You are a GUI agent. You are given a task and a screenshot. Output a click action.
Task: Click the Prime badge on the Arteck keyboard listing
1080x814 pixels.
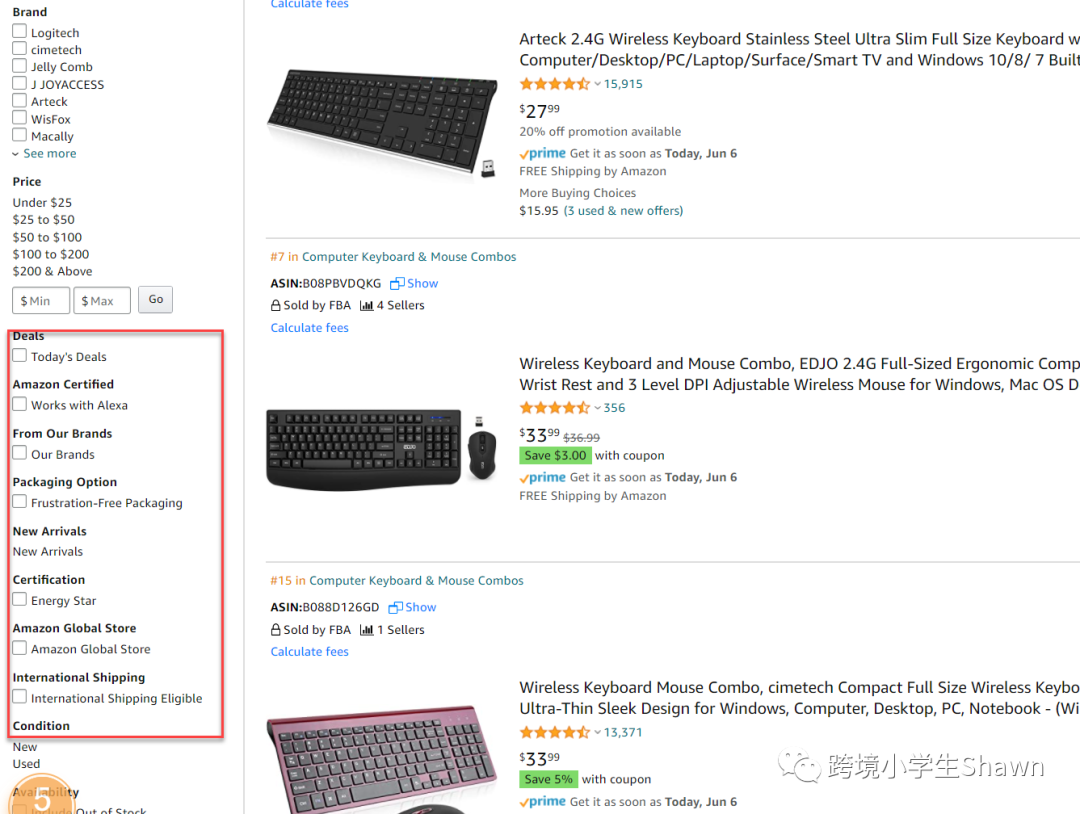tap(543, 154)
